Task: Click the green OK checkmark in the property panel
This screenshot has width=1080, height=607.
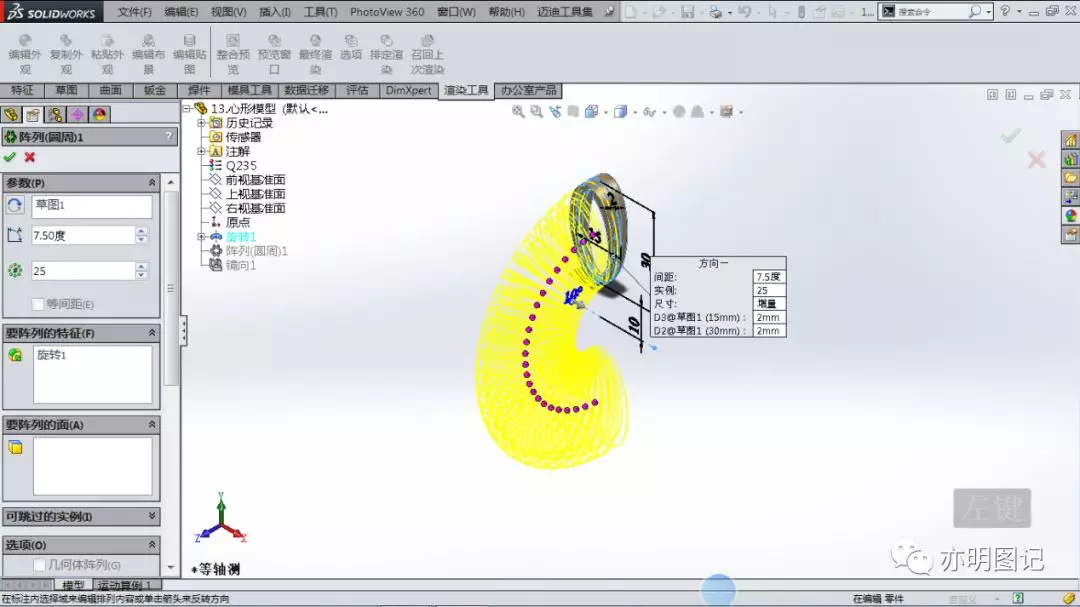Action: [x=10, y=157]
